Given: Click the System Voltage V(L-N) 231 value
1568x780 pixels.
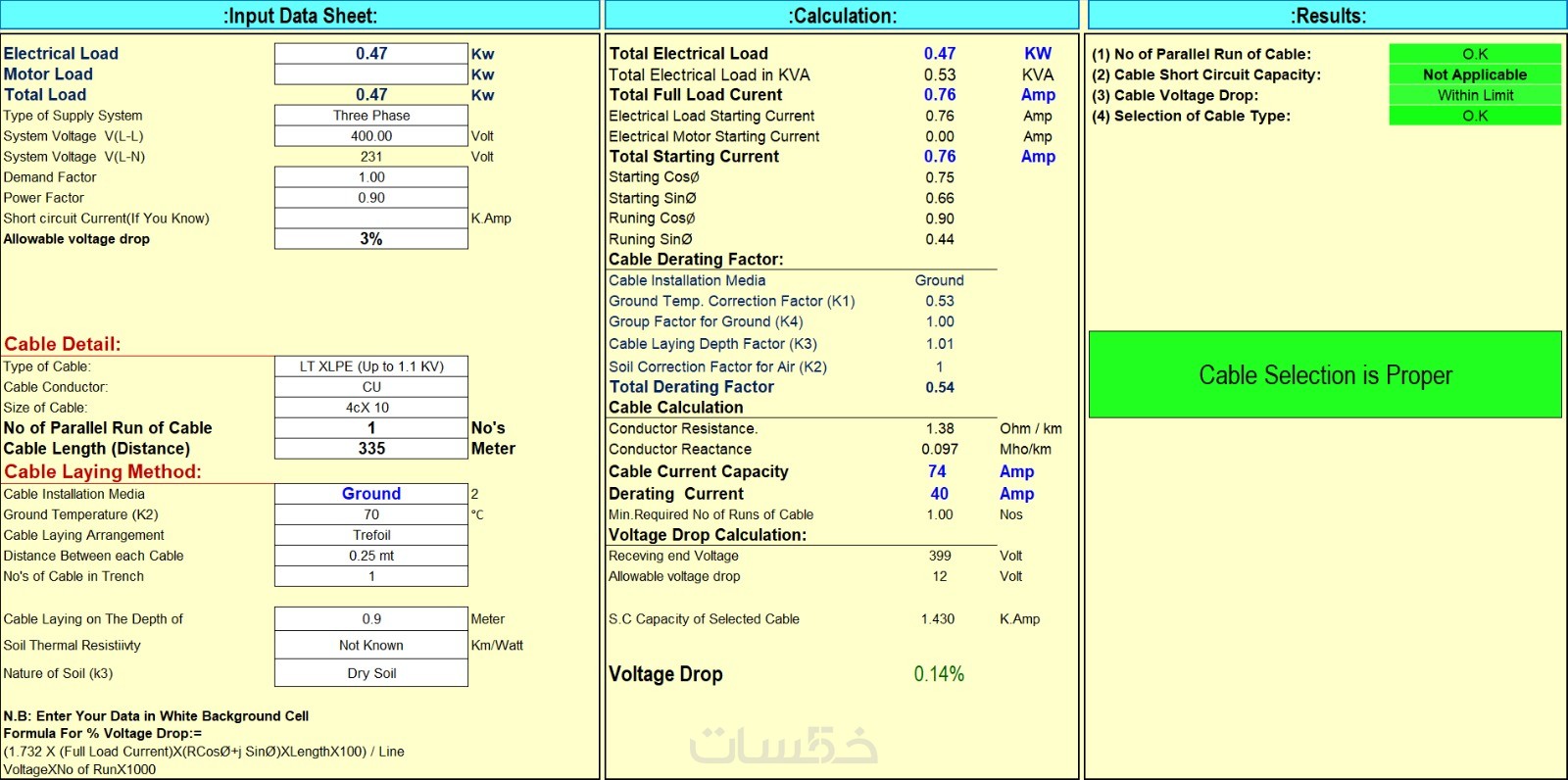Looking at the screenshot, I should coord(371,157).
